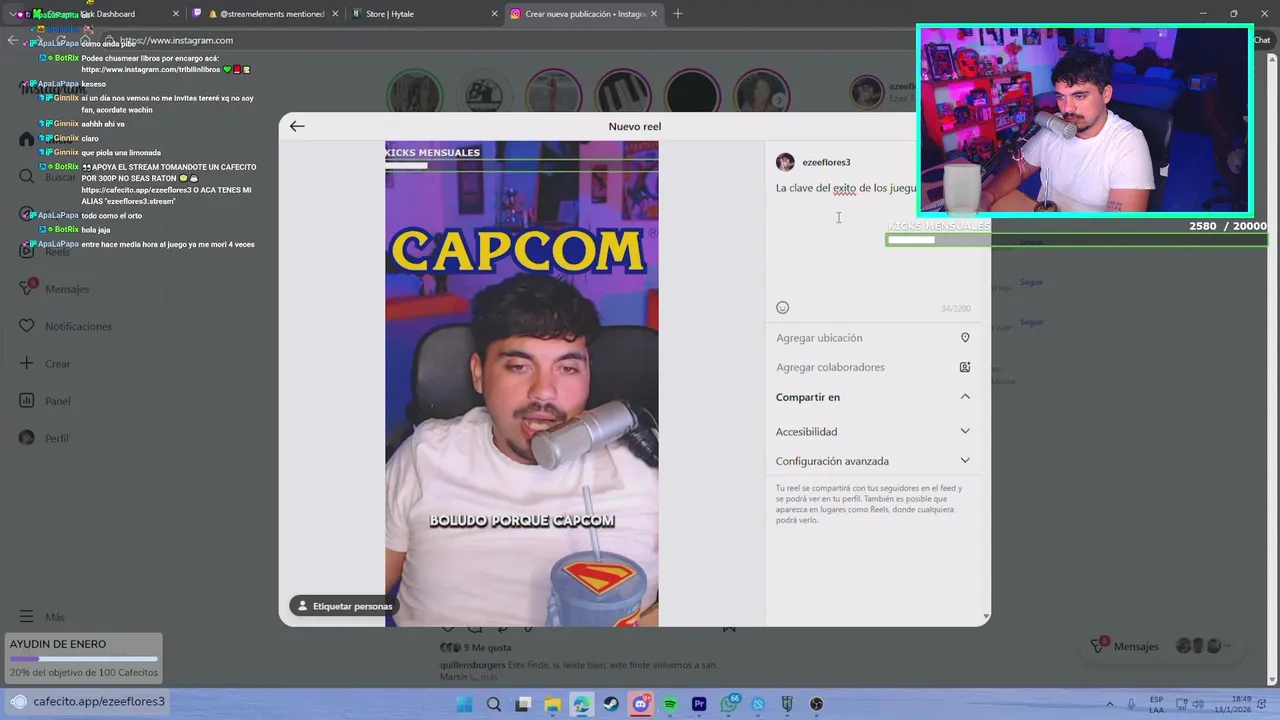
Task: Show hidden system tray icons
Action: point(1109,704)
